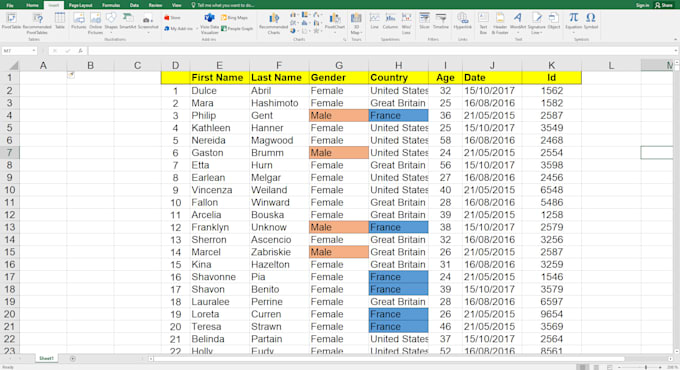Insert Header & Footer
The image size is (680, 370).
(x=500, y=23)
